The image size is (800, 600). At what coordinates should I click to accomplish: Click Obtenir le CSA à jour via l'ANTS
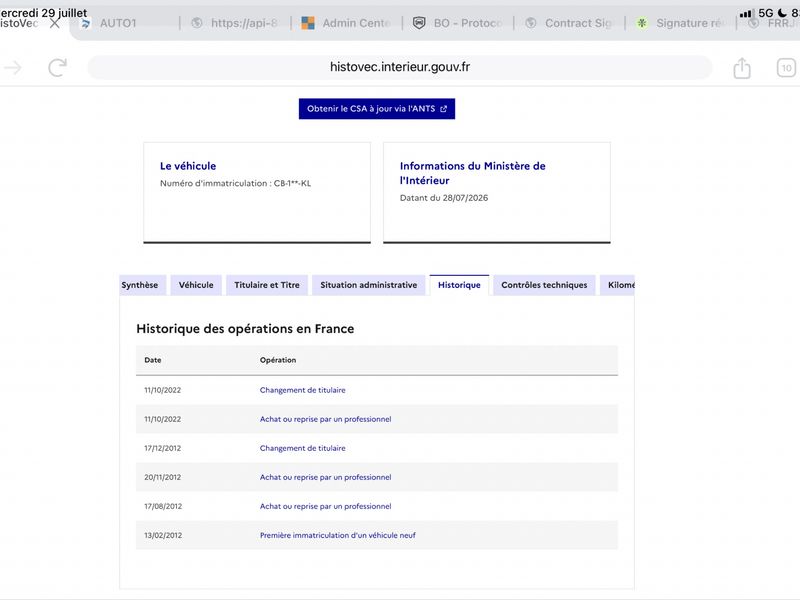click(x=377, y=109)
